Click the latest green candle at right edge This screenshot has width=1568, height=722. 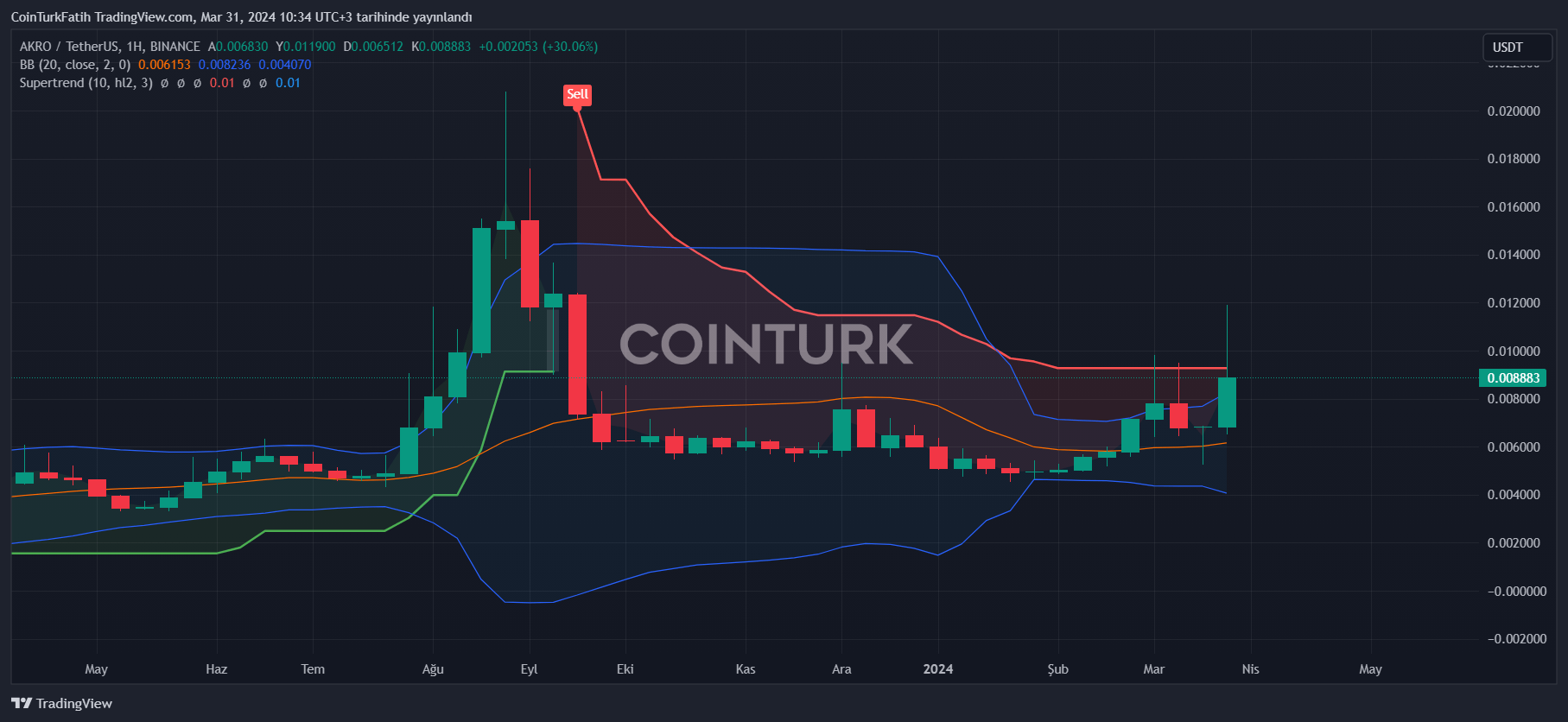click(x=1227, y=402)
